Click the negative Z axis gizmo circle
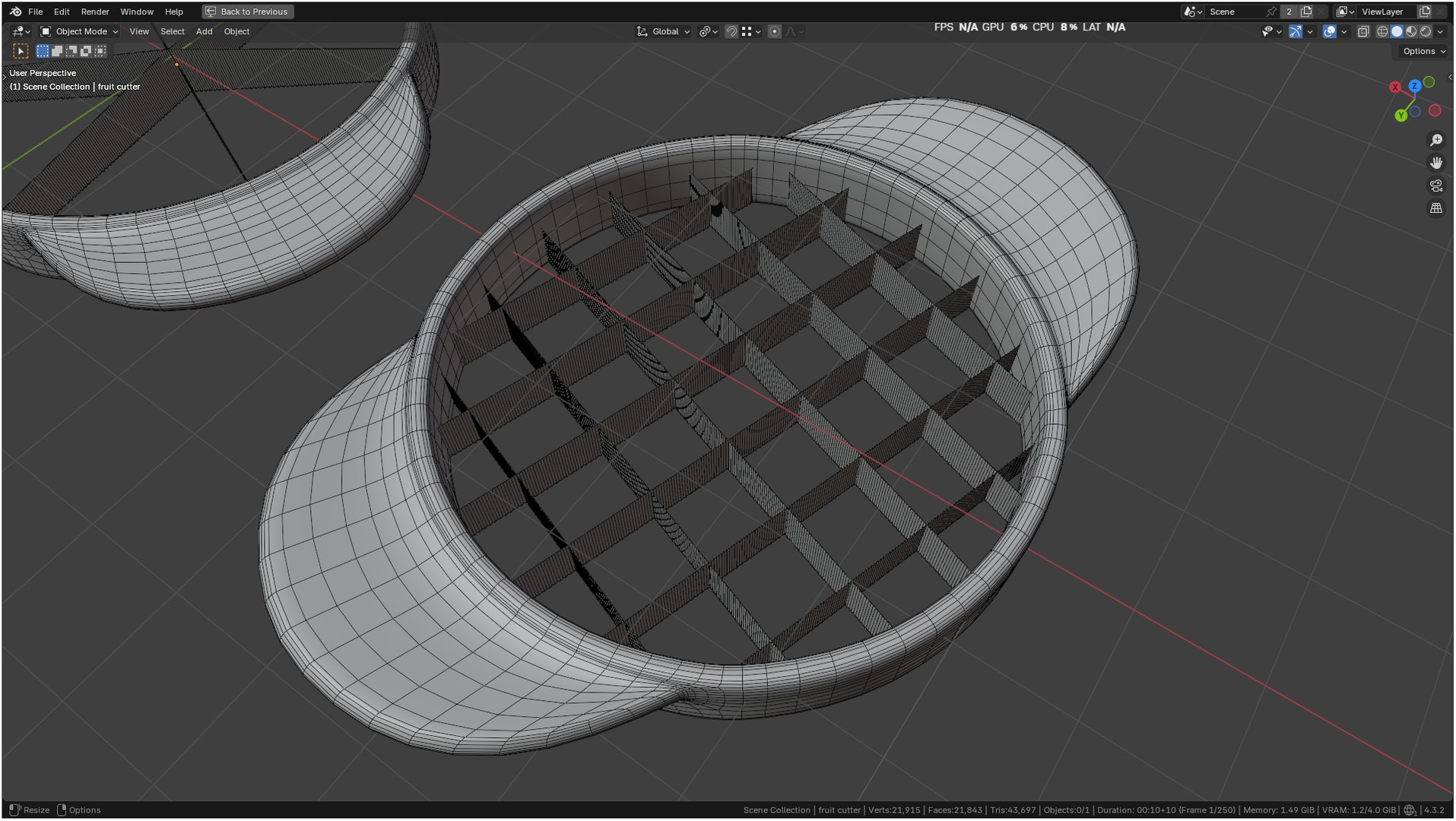This screenshot has height=821, width=1456. (1415, 112)
